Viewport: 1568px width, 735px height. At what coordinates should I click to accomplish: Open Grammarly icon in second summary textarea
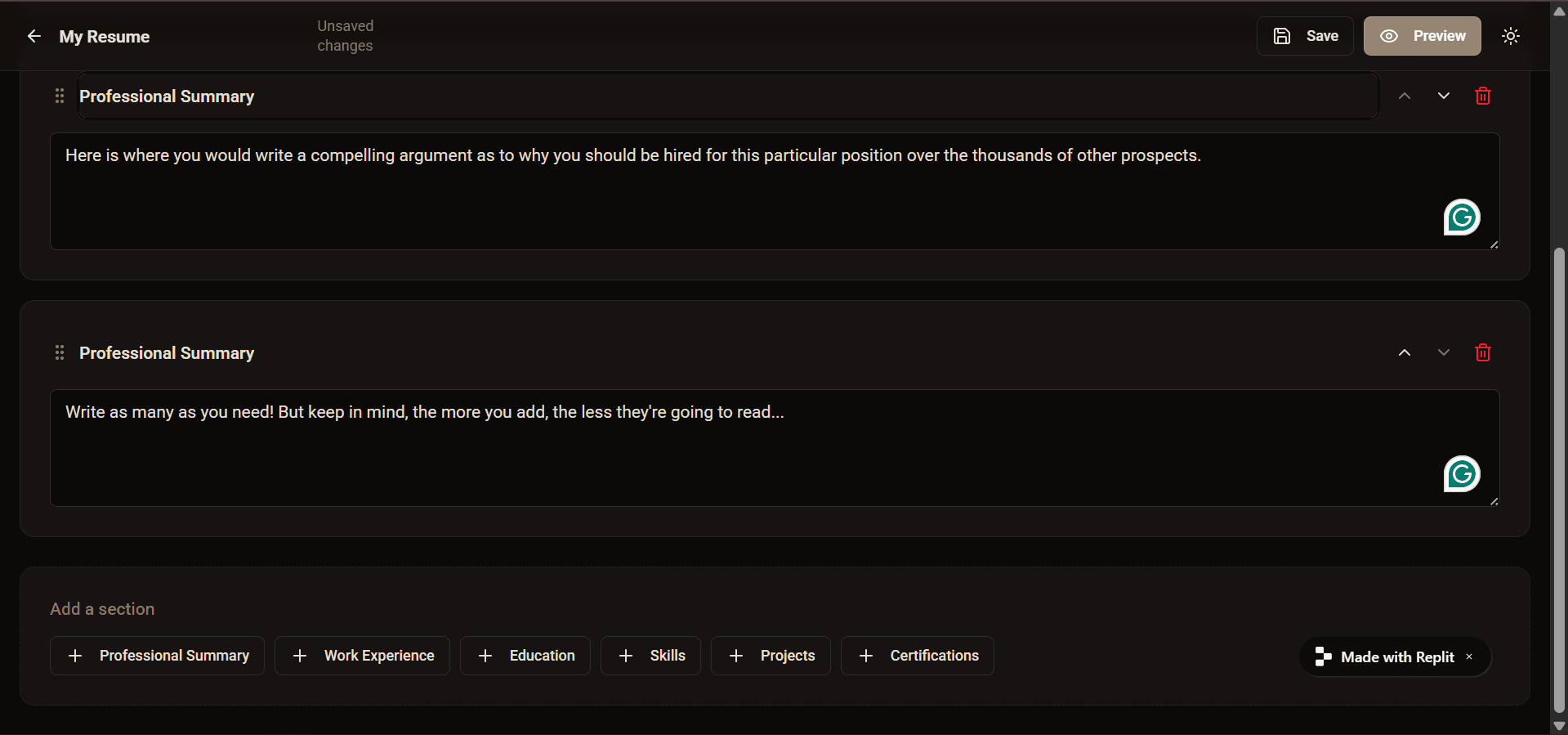pyautogui.click(x=1461, y=474)
